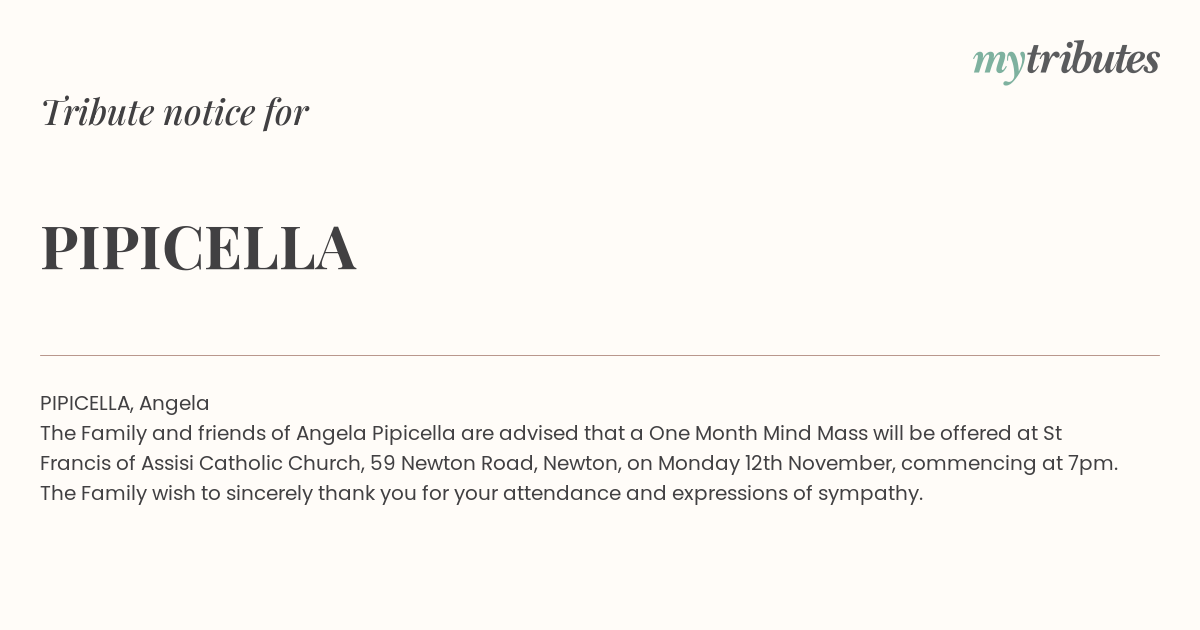Click the mytributes logo

click(1066, 62)
